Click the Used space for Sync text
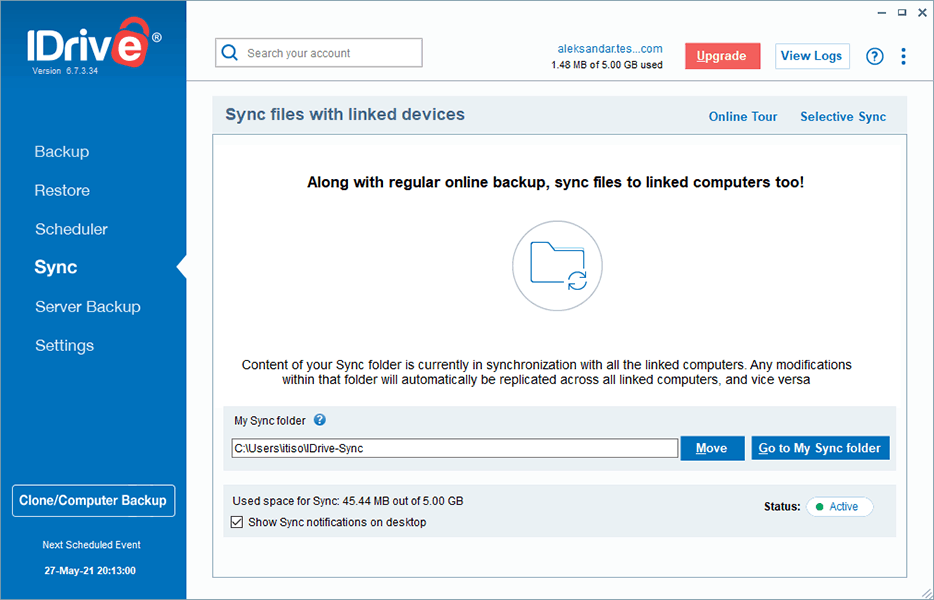The image size is (934, 600). [347, 500]
